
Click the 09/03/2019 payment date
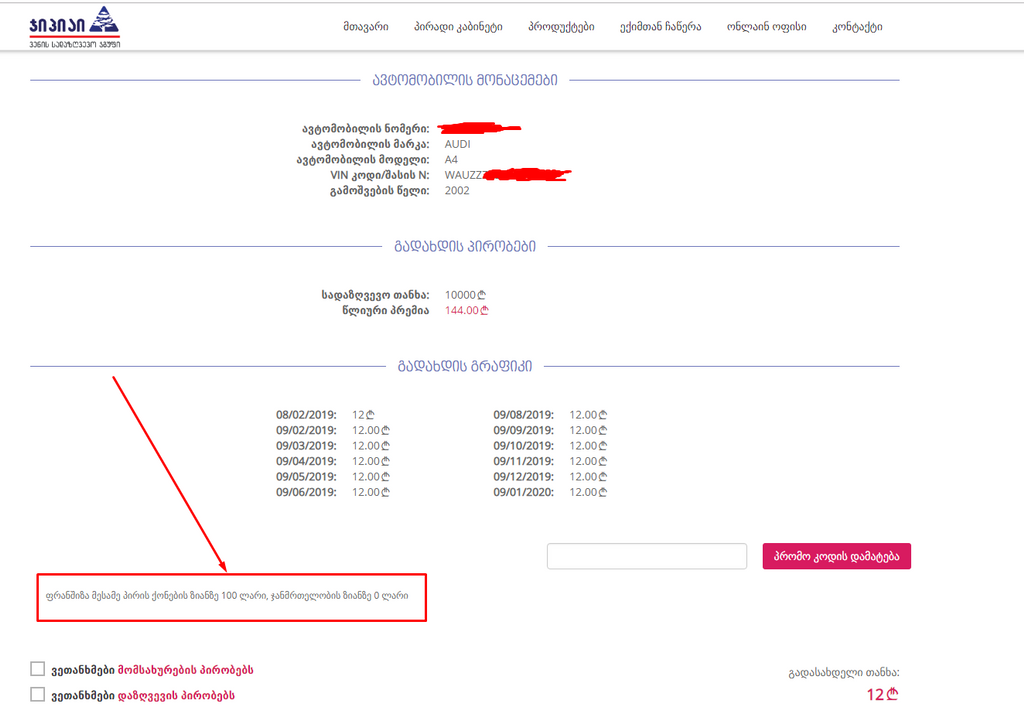pos(306,446)
